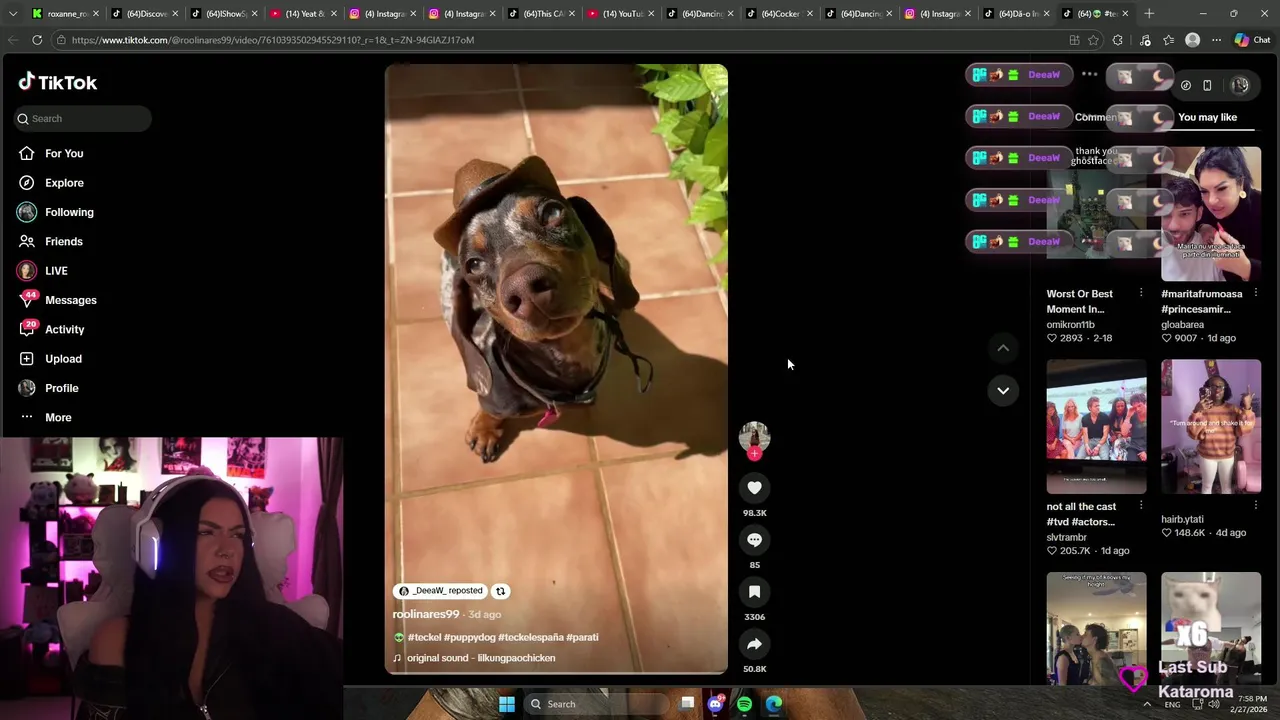Open the TikTok coins icon at top right

(x=1186, y=85)
